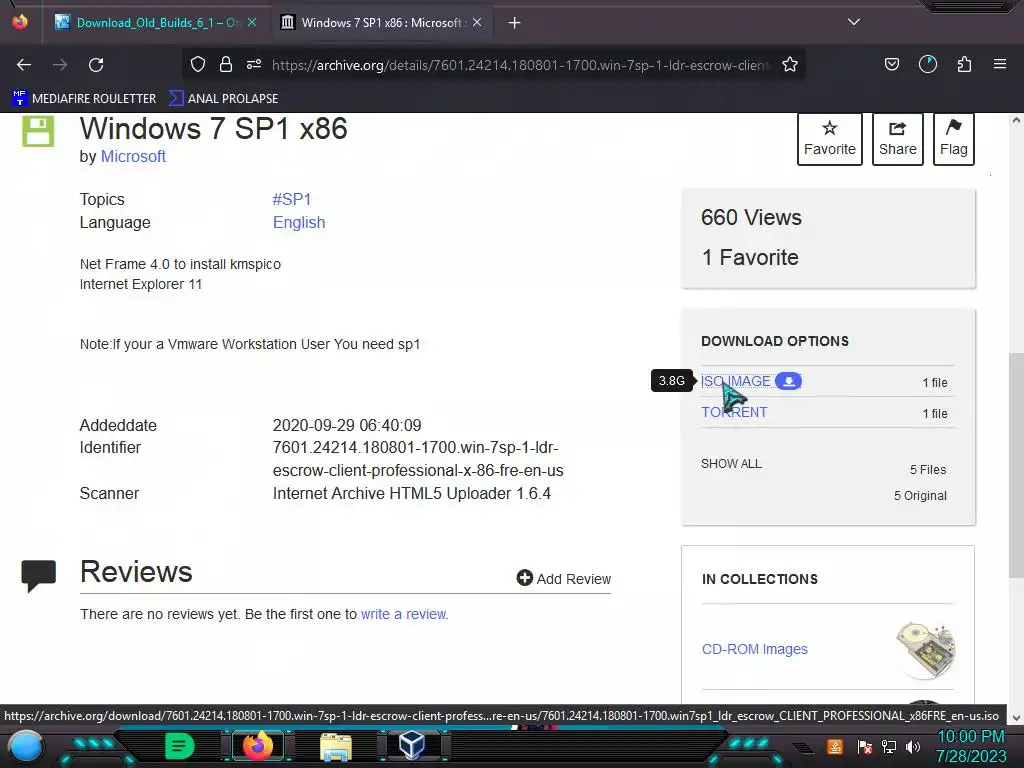Close the Download_Old_Builds_6_1 tab
Screen dimensions: 1024x768
[252, 22]
